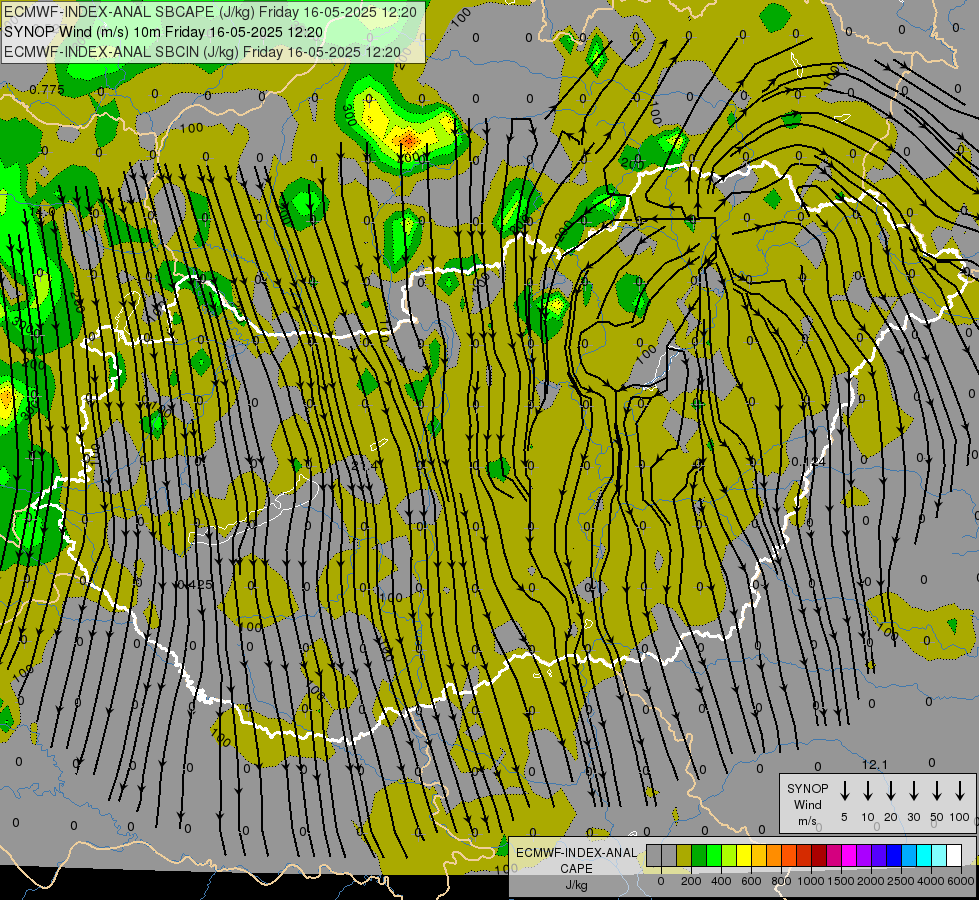Click the 100 m/s wind arrow in the SYNOP legend
The height and width of the screenshot is (900, 979).
[x=960, y=791]
